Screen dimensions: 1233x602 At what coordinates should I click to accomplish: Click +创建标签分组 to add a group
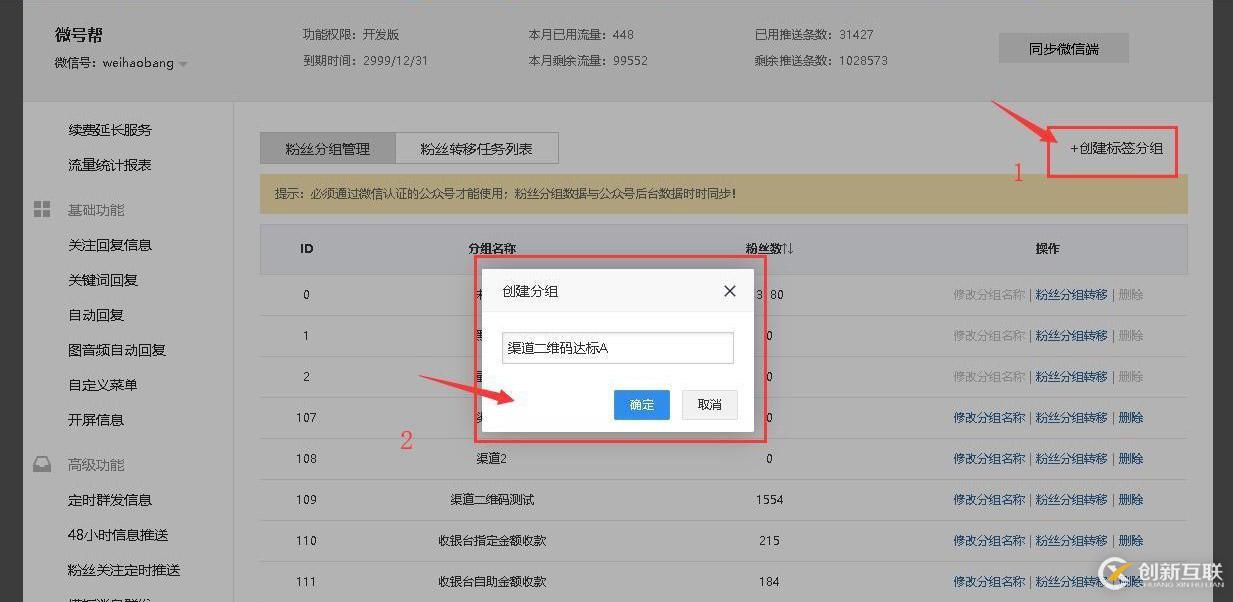pos(1116,148)
